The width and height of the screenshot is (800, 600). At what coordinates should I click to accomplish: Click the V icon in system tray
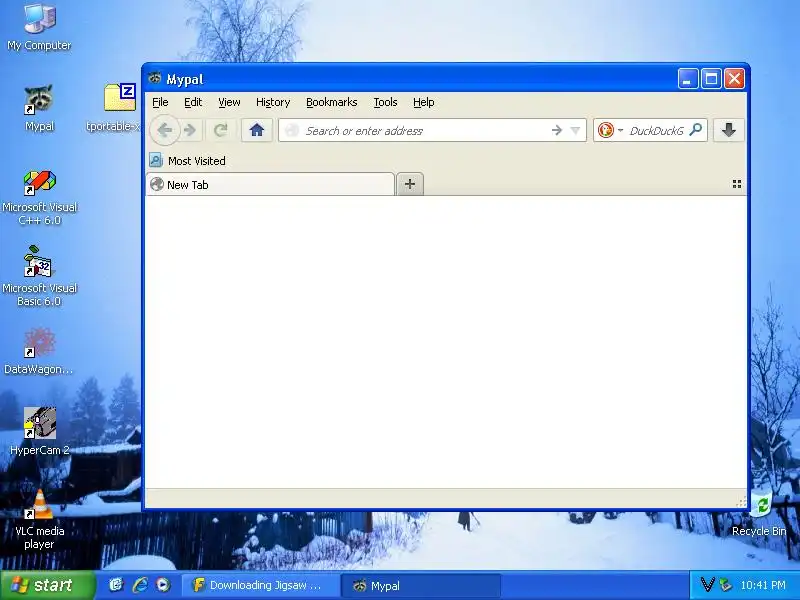[707, 585]
